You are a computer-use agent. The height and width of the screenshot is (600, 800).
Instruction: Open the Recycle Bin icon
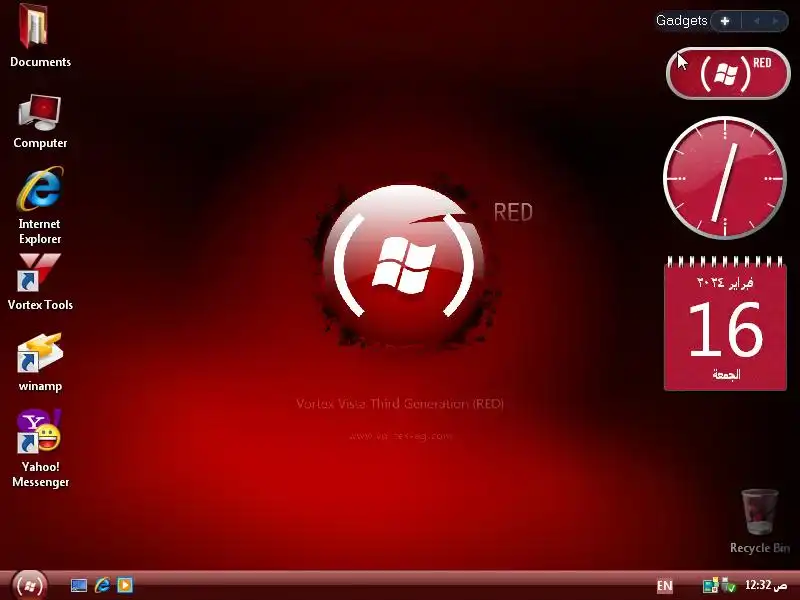[x=760, y=512]
